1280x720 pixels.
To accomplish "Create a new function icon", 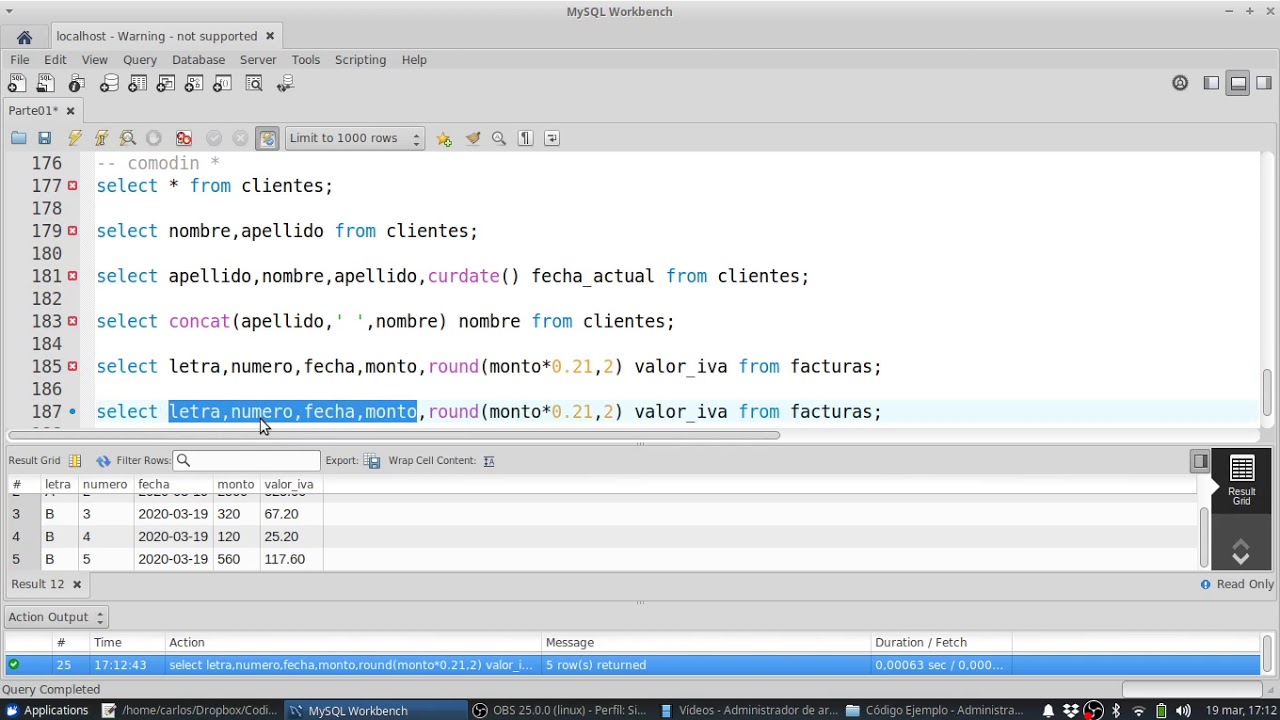I will [222, 84].
